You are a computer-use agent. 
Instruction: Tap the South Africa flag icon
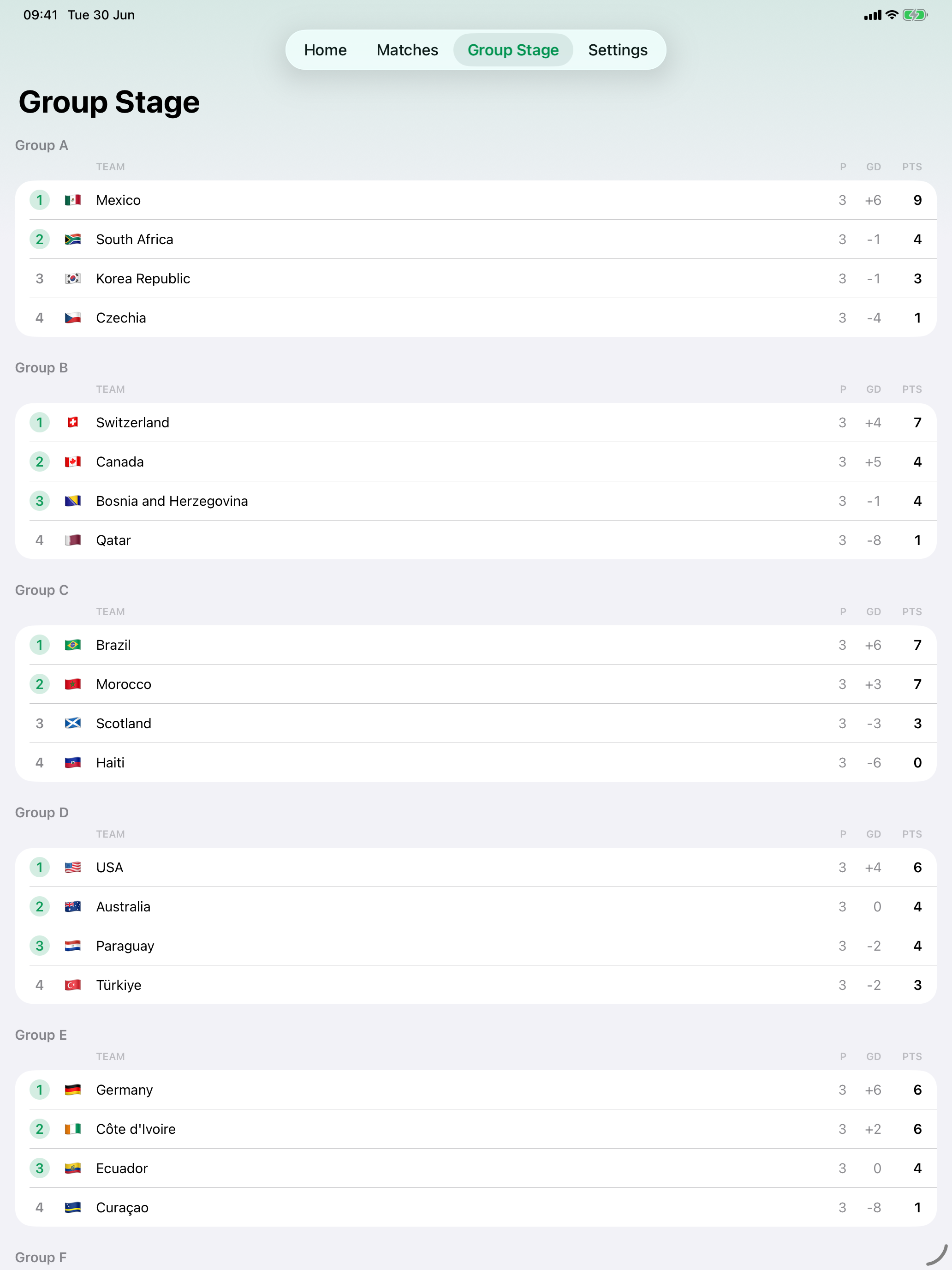73,240
